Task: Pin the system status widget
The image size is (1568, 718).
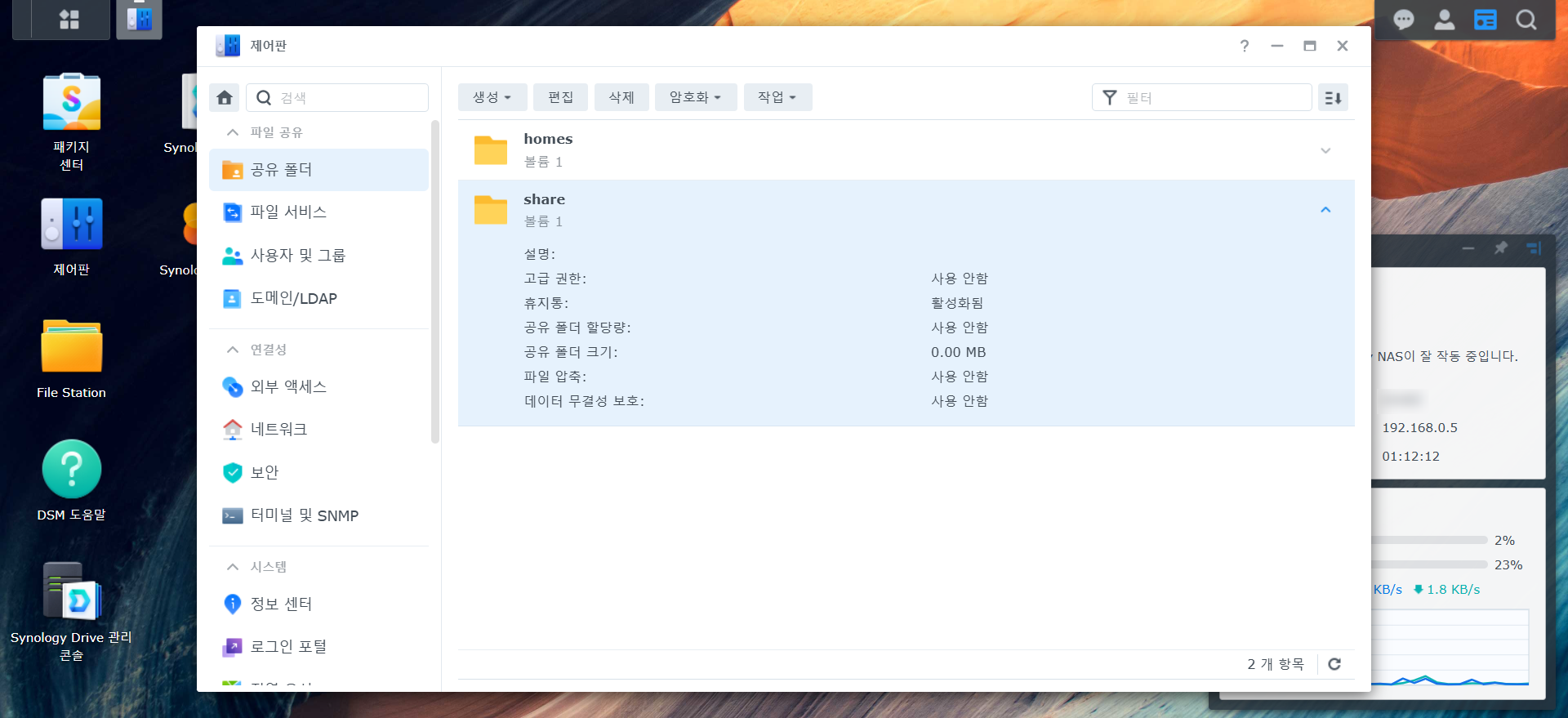Action: click(x=1501, y=248)
